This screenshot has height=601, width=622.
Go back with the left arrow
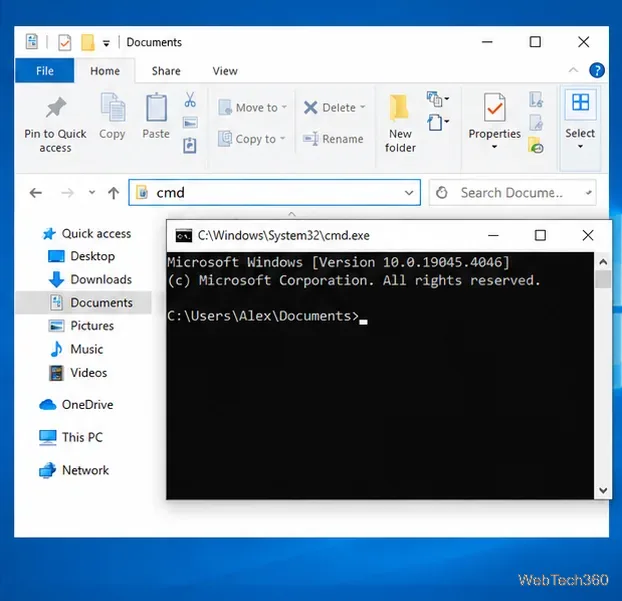(x=36, y=193)
